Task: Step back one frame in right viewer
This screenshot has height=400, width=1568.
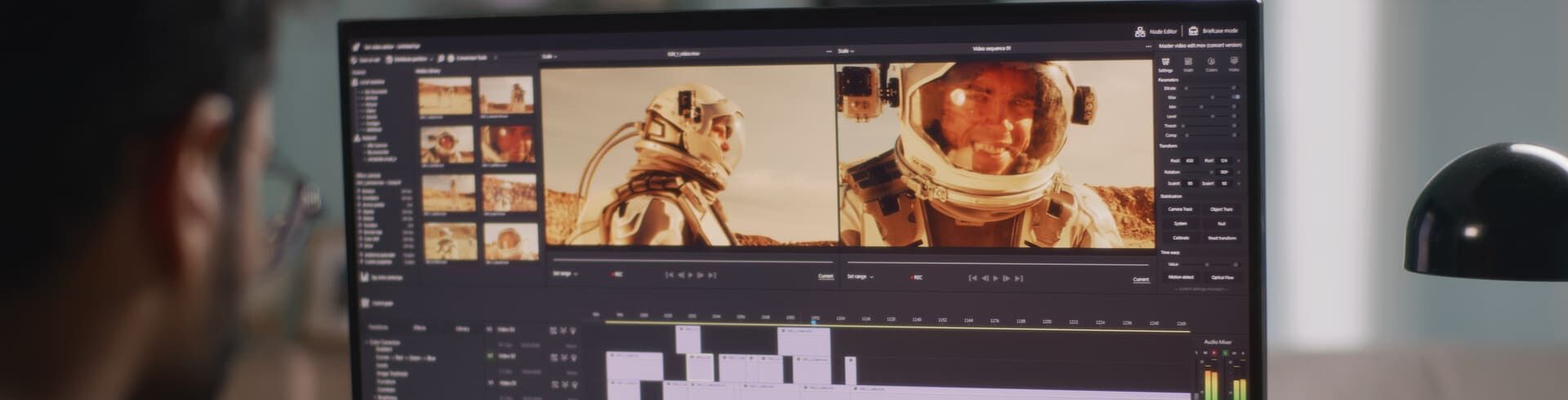Action: pos(984,278)
